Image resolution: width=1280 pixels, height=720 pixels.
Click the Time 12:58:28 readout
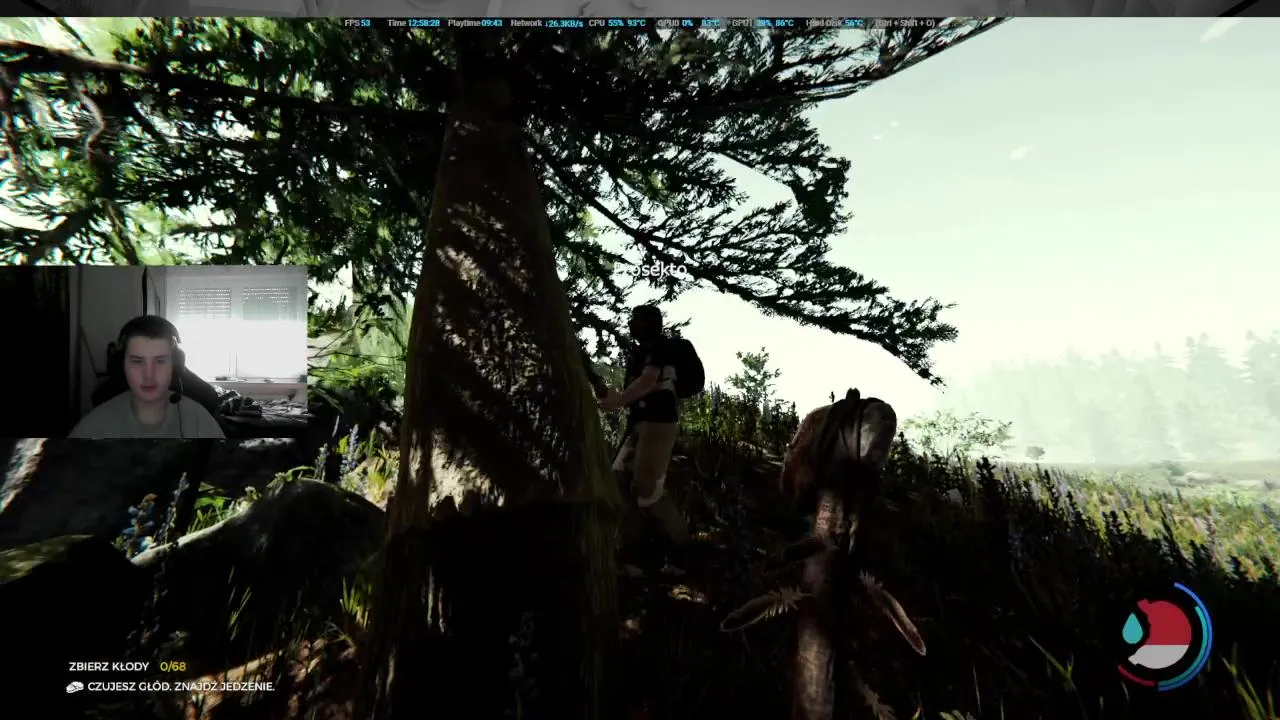tap(413, 23)
